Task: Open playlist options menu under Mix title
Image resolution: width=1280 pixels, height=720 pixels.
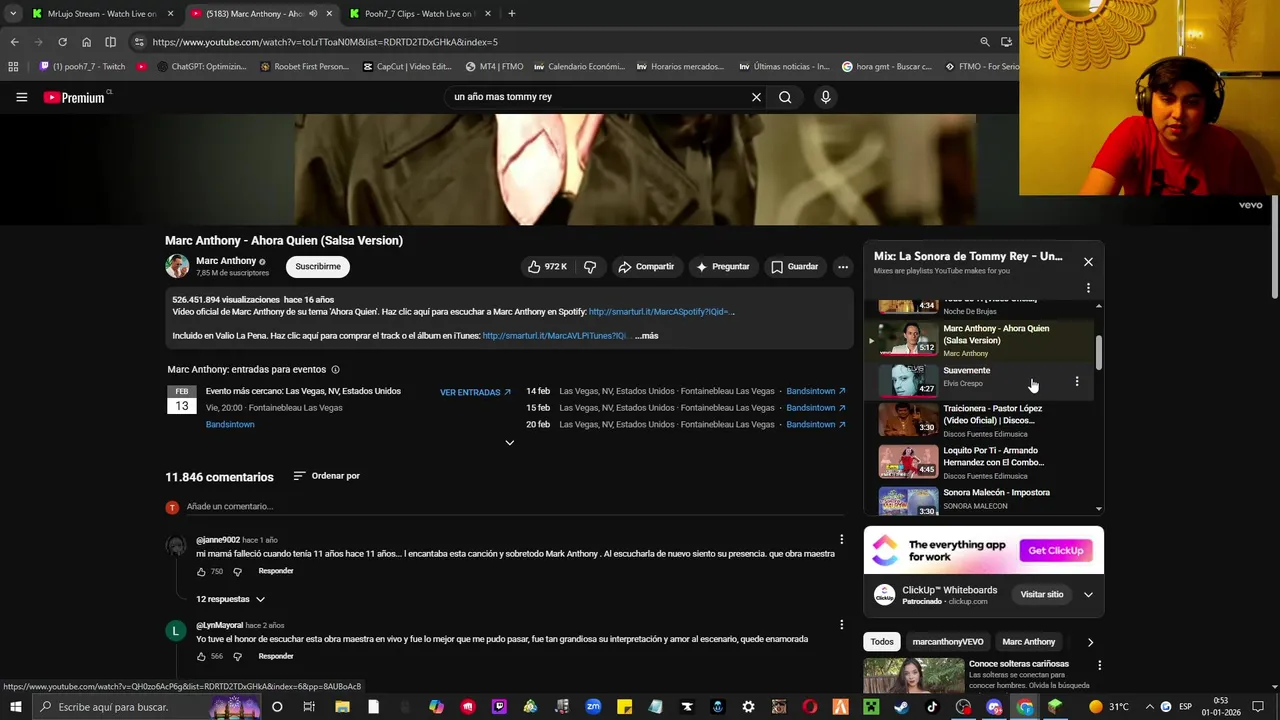Action: click(x=1088, y=288)
